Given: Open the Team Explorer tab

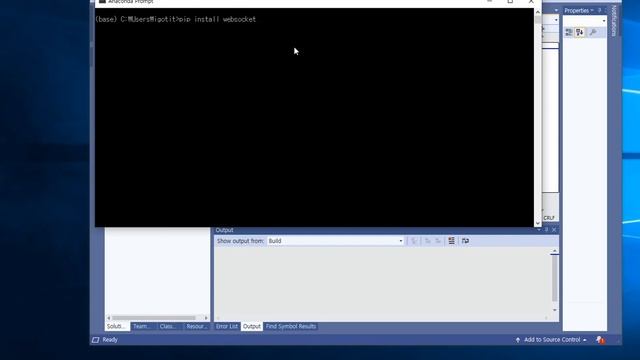Looking at the screenshot, I should [x=142, y=327].
